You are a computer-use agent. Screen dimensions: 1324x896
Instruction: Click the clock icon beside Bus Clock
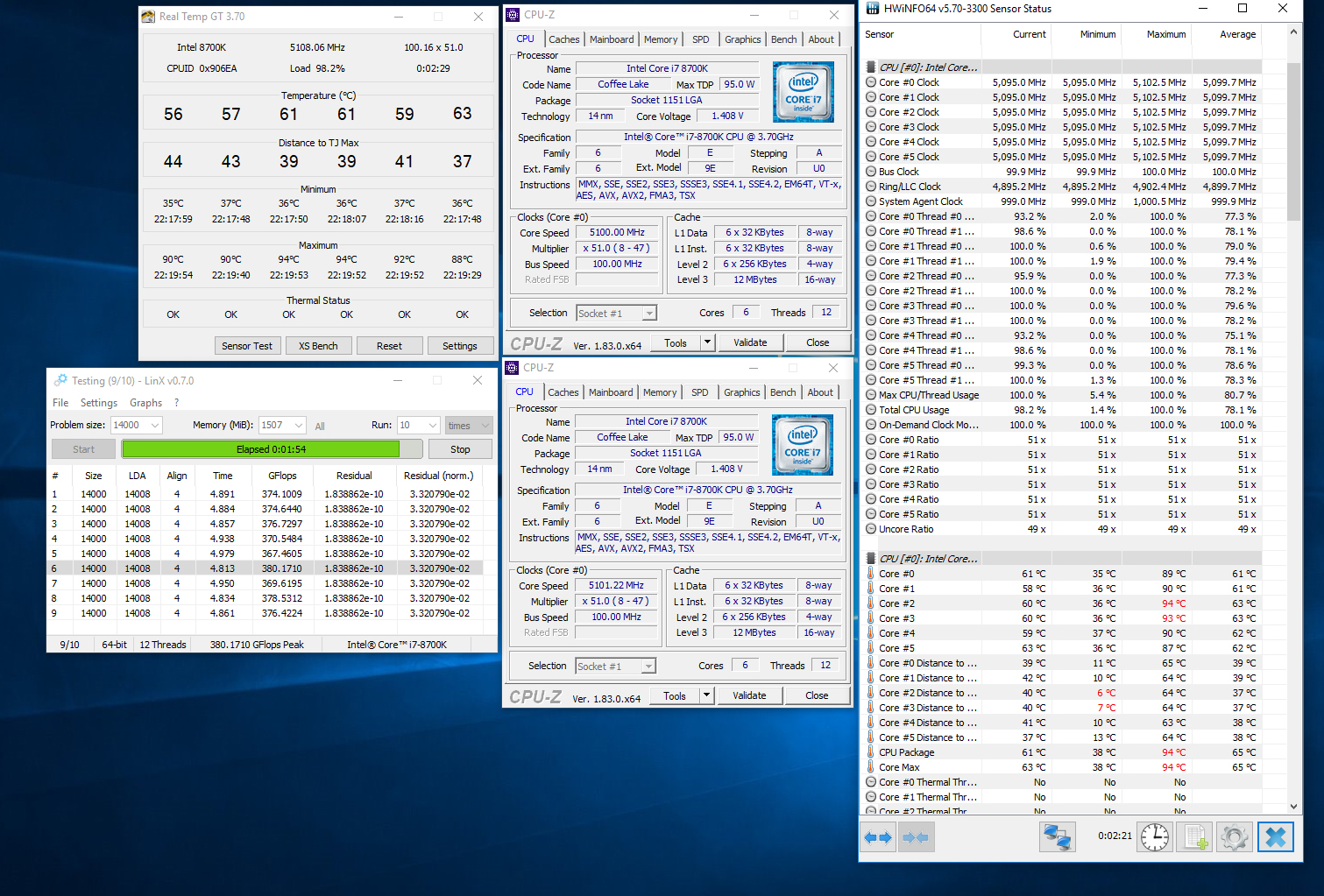point(871,172)
